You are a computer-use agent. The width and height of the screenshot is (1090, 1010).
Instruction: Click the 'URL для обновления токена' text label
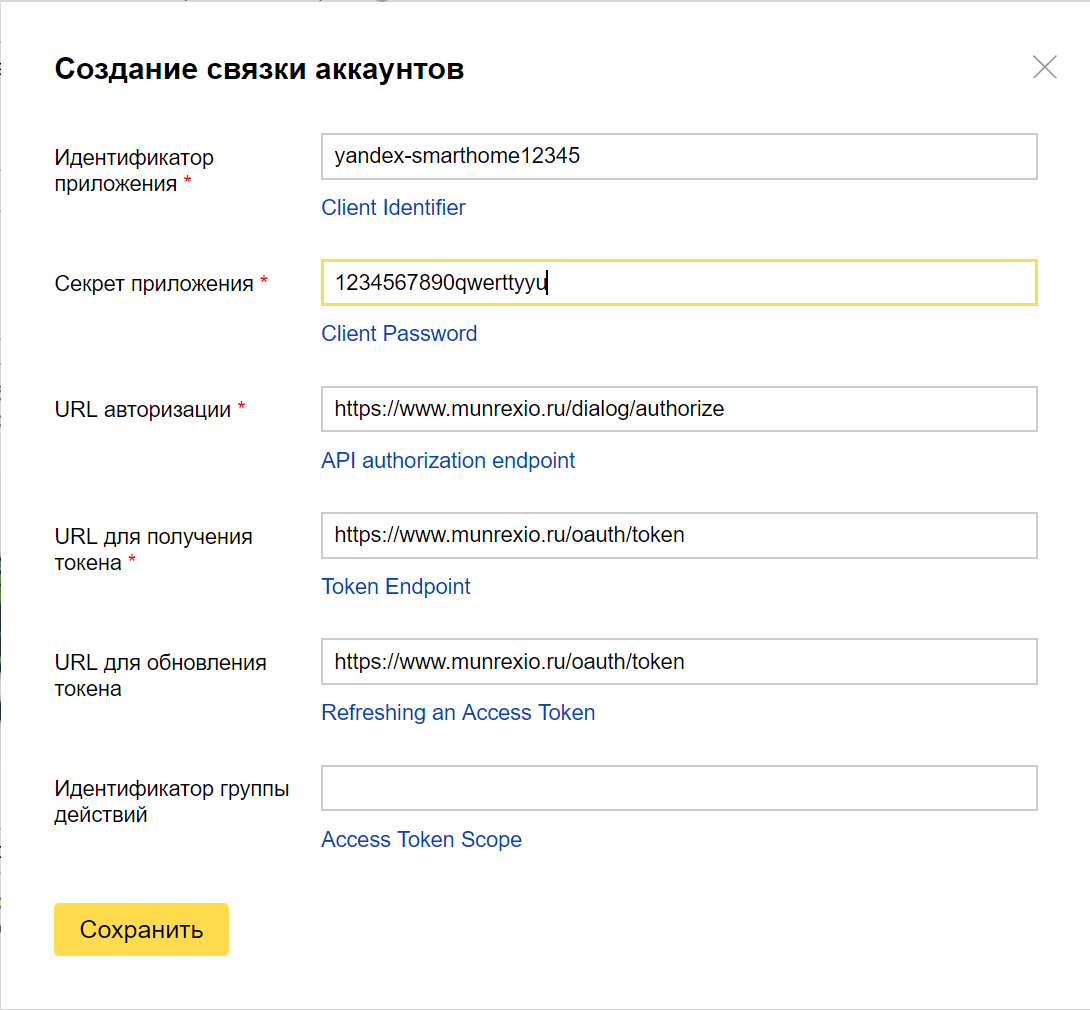click(x=160, y=675)
